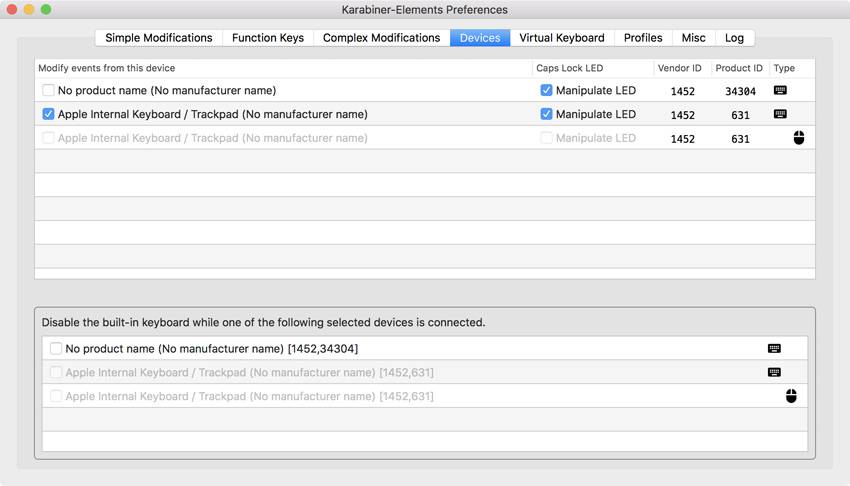Click keyboard icon in first device row

coord(780,90)
